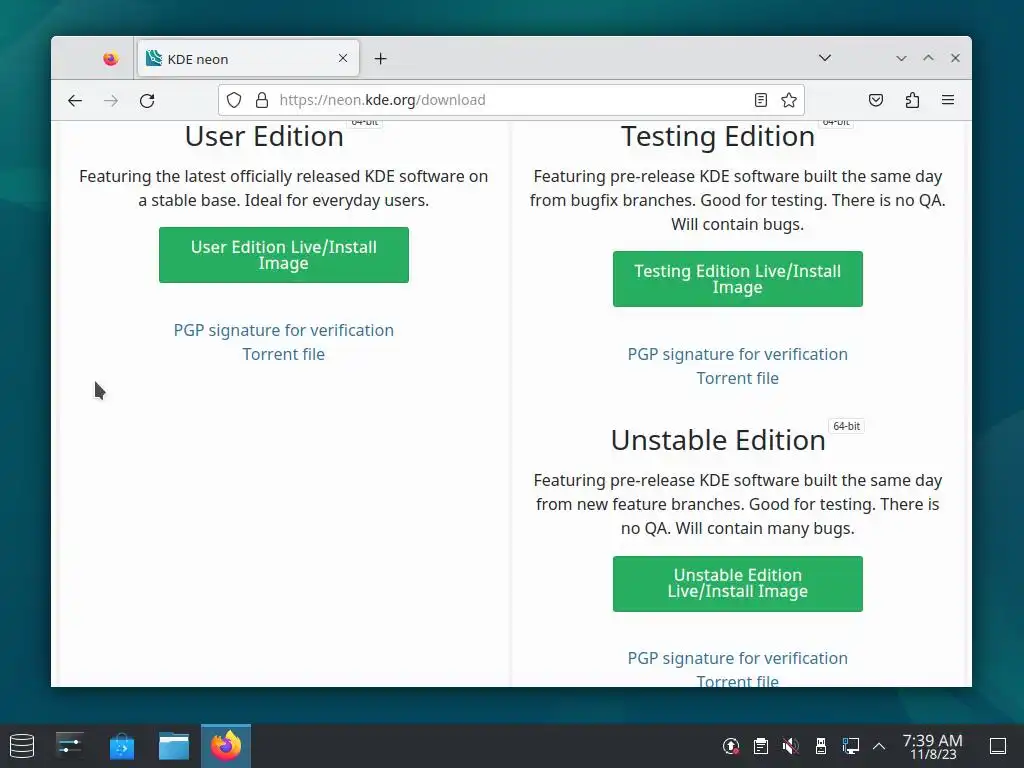The height and width of the screenshot is (768, 1024).
Task: Open Dolphin file manager from taskbar
Action: pyautogui.click(x=174, y=746)
